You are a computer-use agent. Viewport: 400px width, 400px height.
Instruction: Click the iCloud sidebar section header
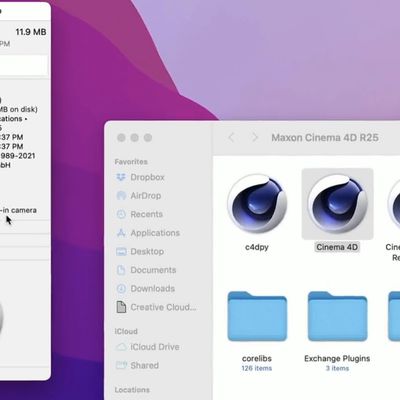point(126,331)
